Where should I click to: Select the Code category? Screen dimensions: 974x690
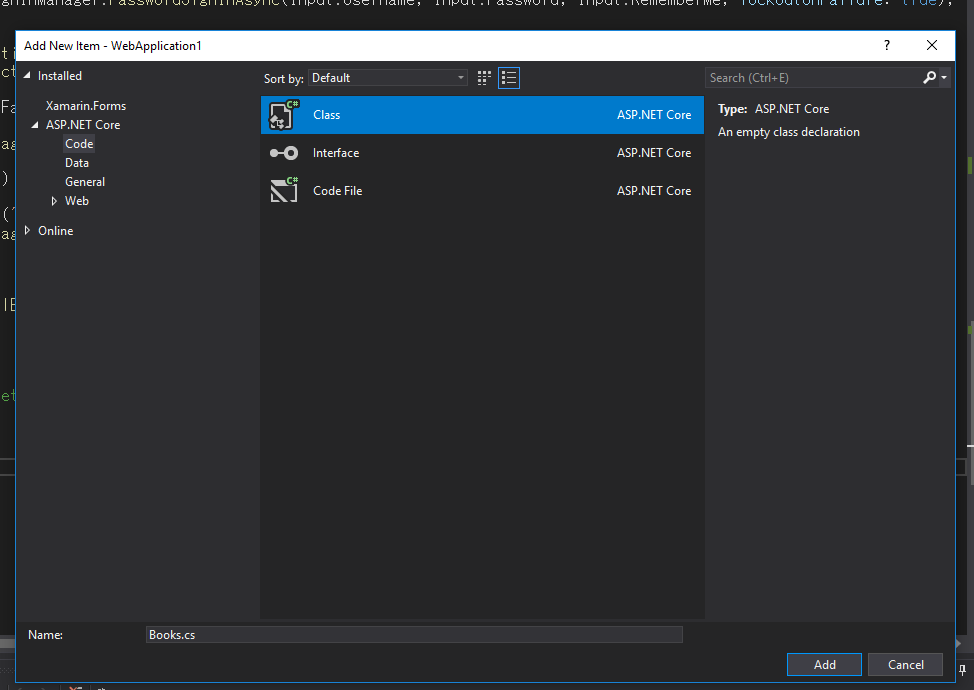[x=79, y=143]
